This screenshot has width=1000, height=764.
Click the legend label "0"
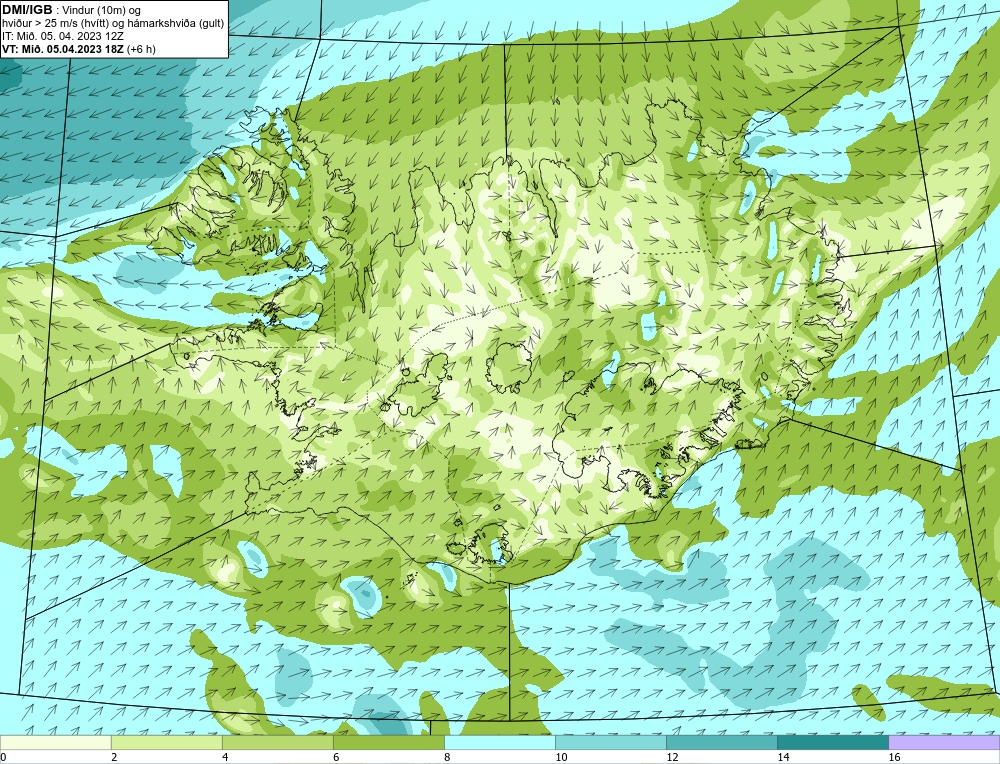point(4,757)
